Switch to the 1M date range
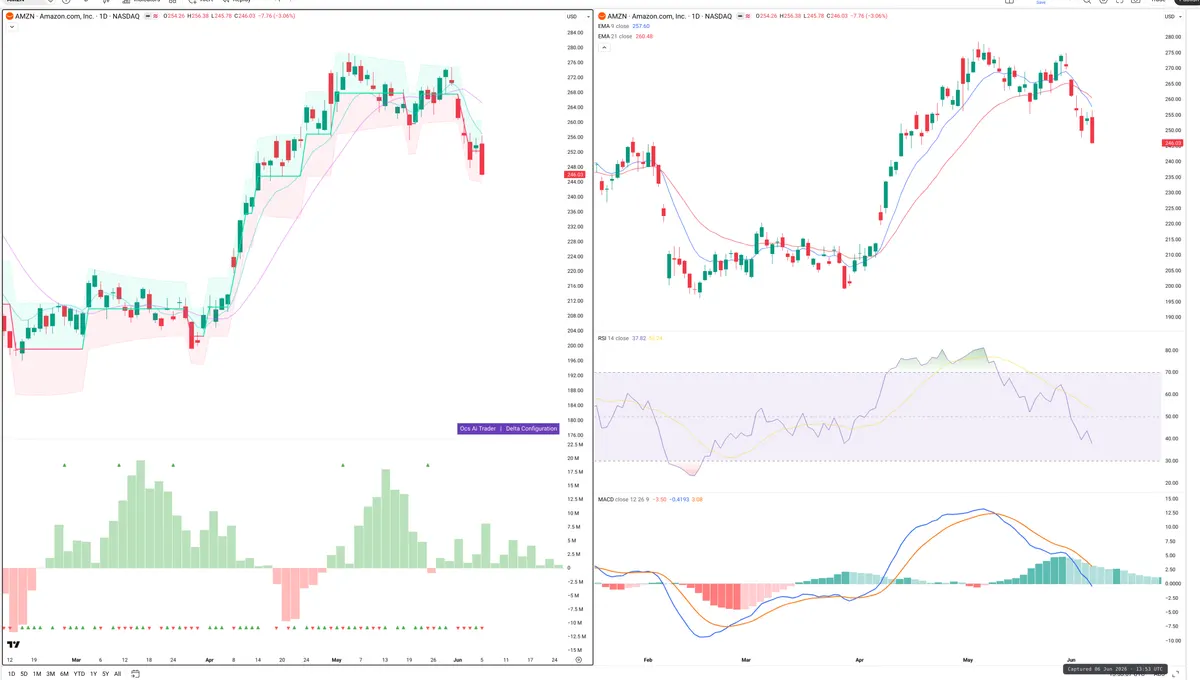The height and width of the screenshot is (680, 1200). pyautogui.click(x=37, y=674)
